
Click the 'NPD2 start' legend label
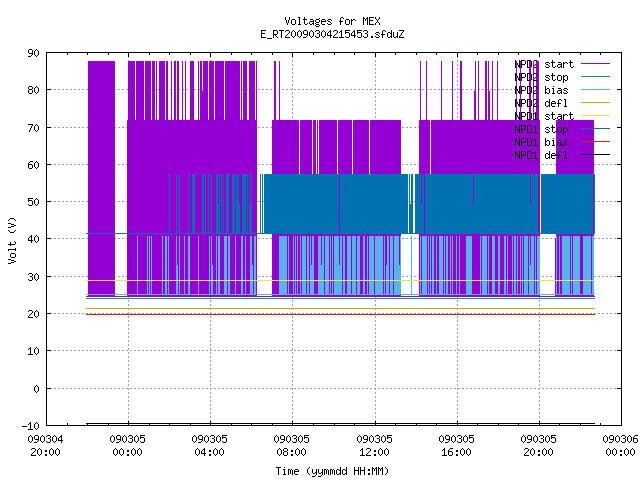coord(544,64)
